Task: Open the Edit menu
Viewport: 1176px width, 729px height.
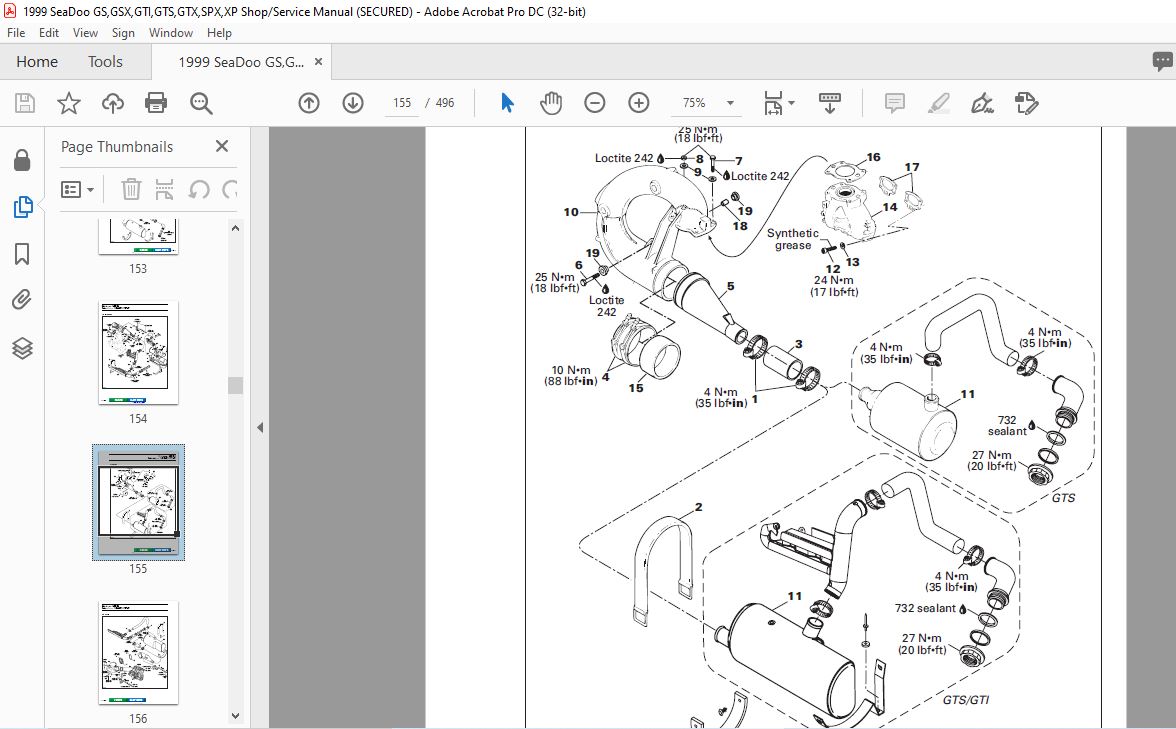Action: click(x=49, y=33)
